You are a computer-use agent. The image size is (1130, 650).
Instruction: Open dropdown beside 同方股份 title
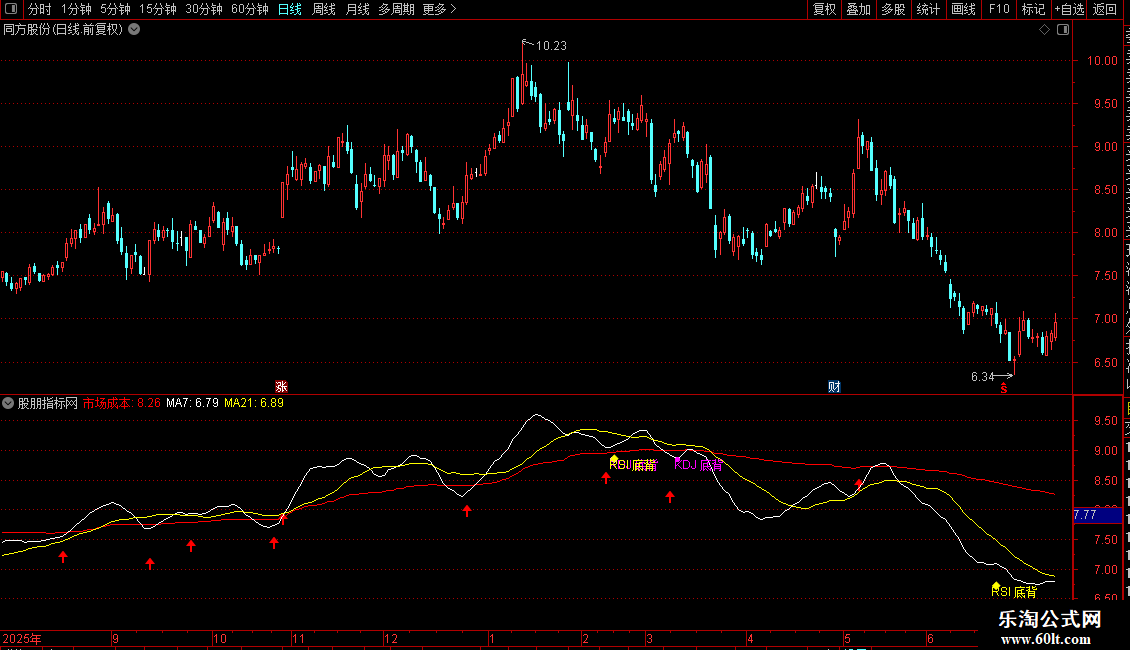coord(134,30)
